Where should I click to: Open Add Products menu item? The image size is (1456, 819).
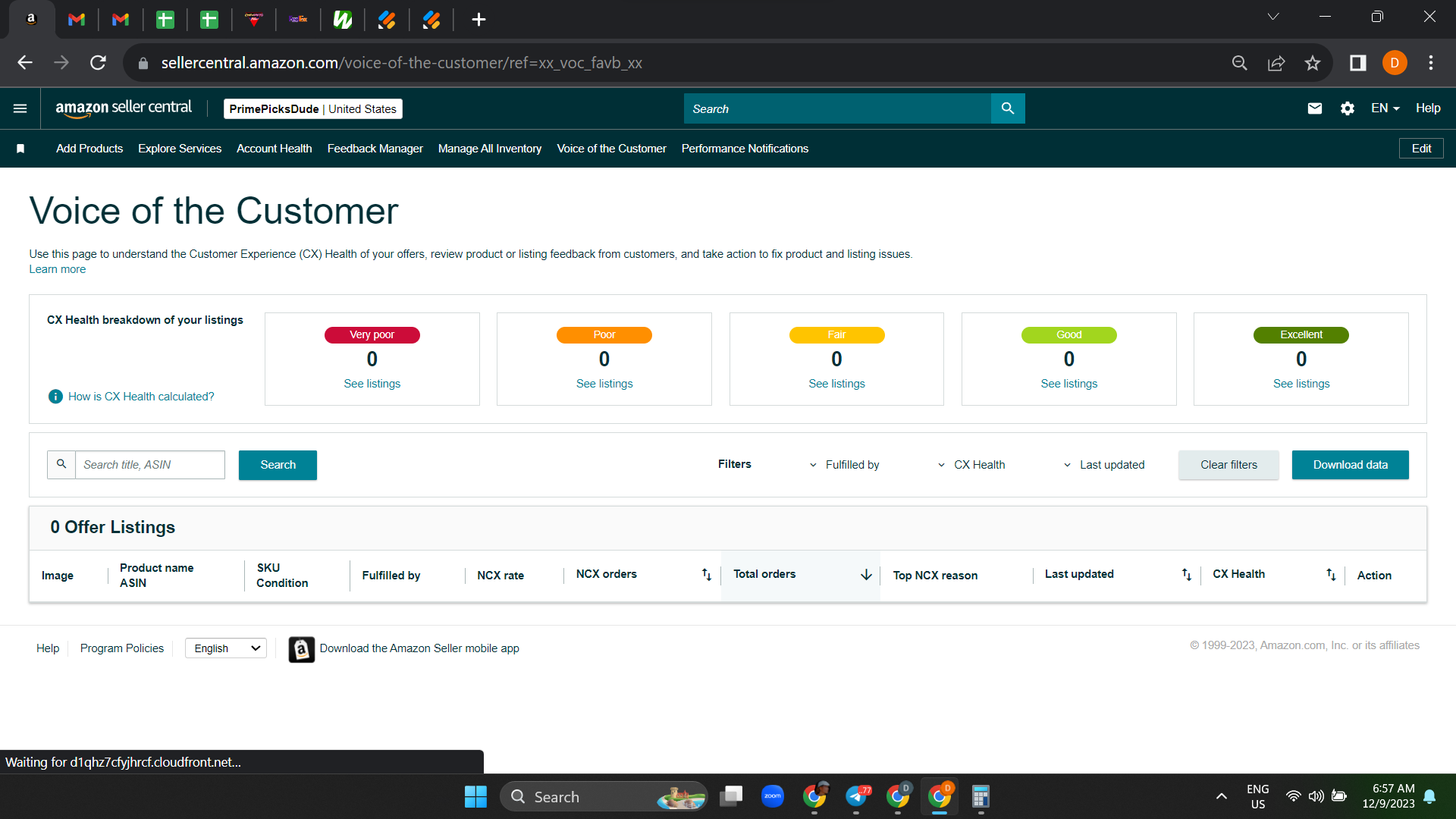point(89,149)
